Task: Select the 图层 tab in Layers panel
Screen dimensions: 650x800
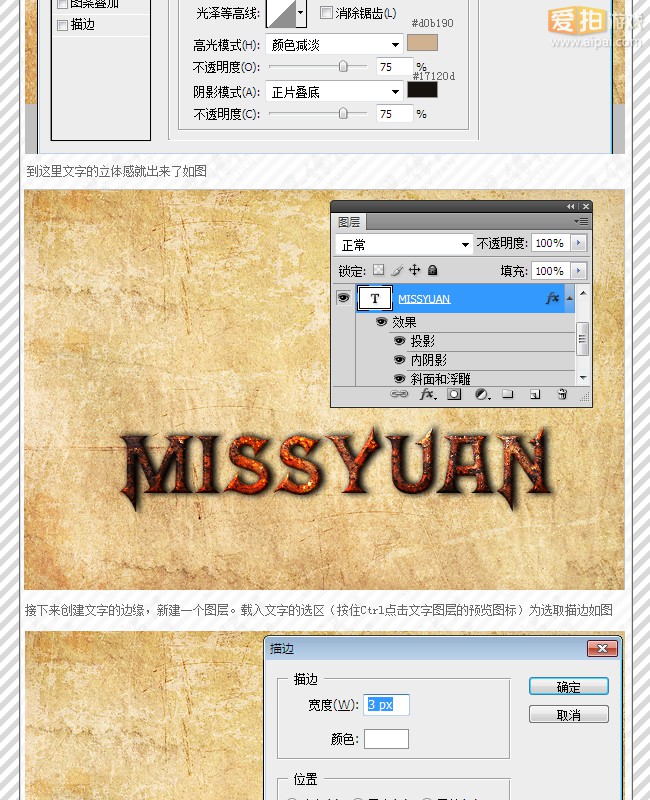Action: pos(349,222)
